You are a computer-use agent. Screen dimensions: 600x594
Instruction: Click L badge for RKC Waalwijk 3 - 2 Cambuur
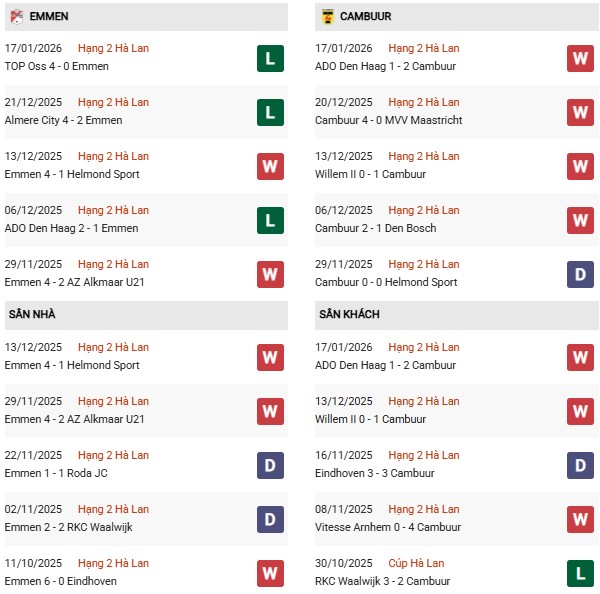click(x=580, y=572)
